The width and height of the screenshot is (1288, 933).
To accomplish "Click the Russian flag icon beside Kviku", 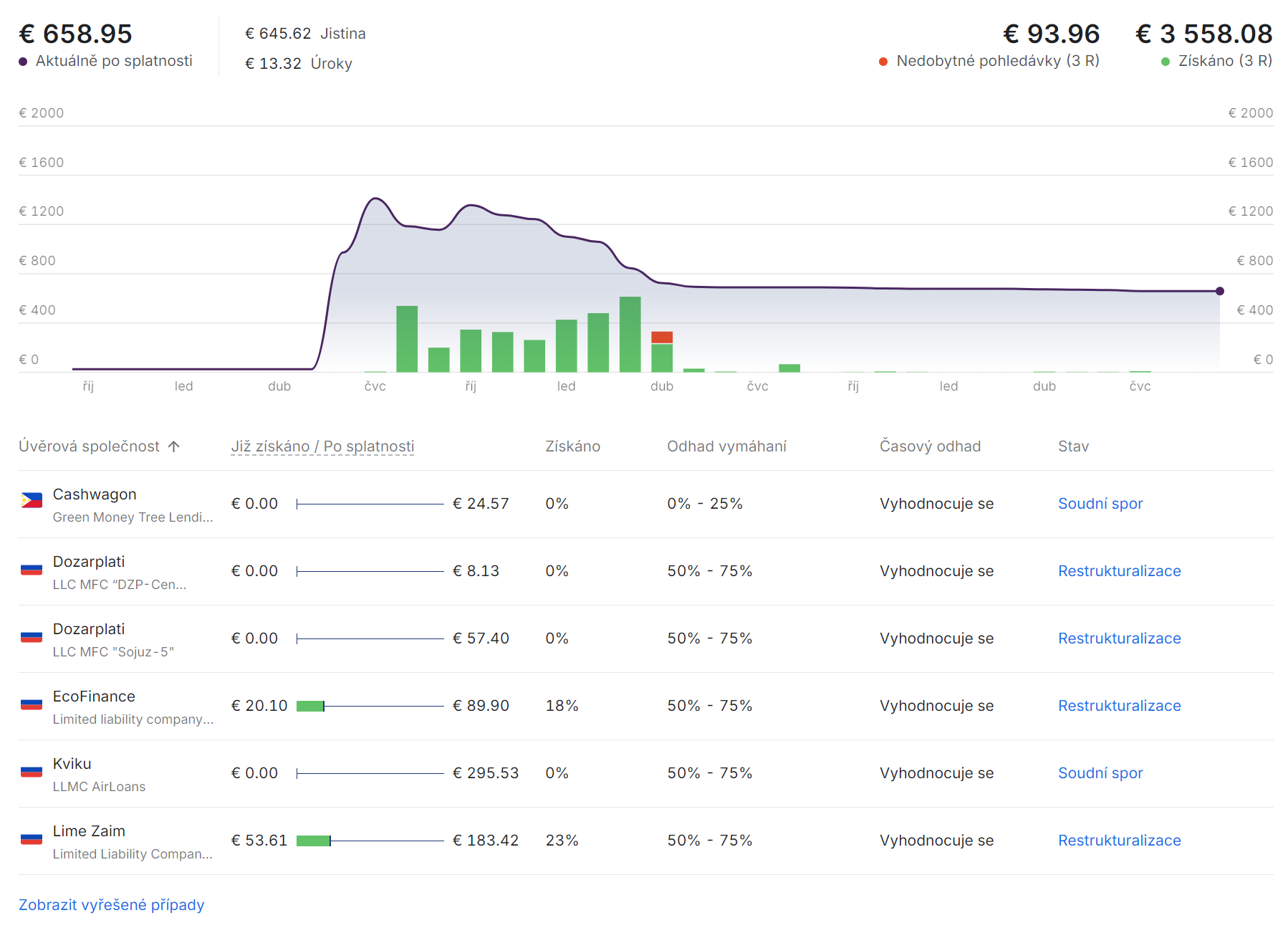I will point(32,772).
